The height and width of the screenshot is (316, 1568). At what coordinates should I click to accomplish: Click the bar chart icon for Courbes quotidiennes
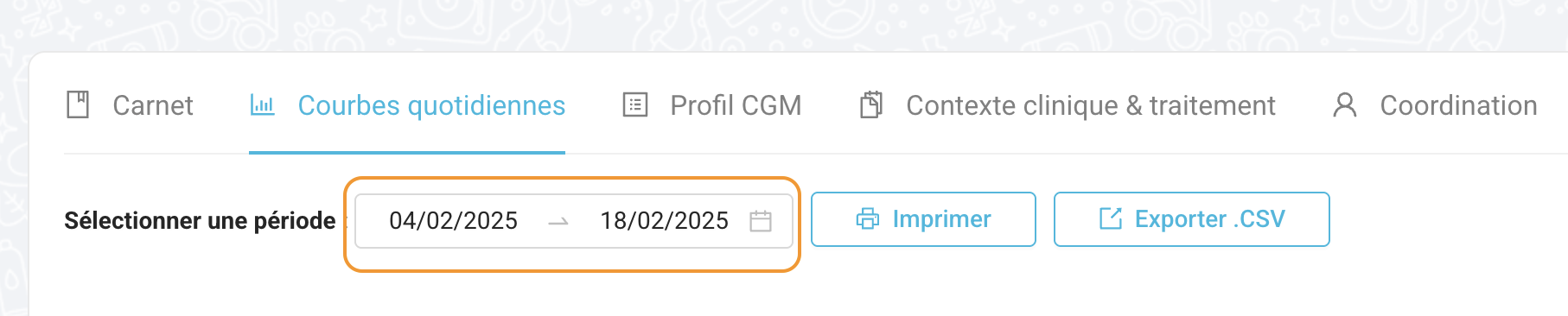[262, 105]
